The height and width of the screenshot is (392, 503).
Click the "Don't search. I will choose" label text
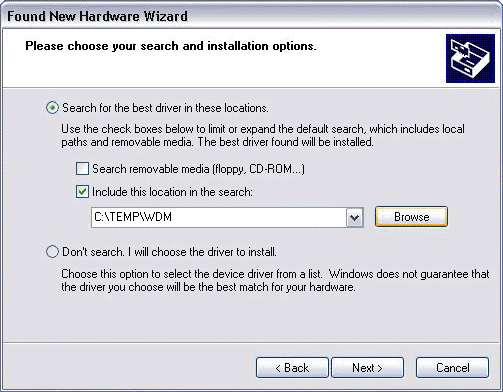click(x=169, y=252)
